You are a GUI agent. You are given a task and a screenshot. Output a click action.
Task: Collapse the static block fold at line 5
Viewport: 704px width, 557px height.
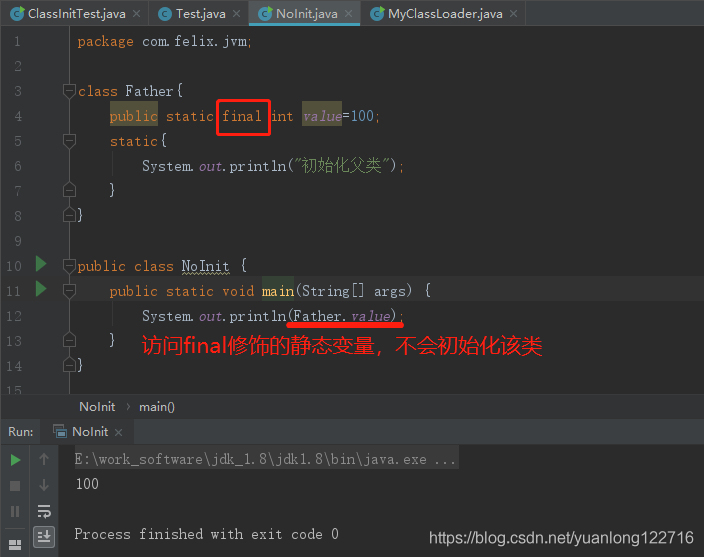tap(69, 141)
